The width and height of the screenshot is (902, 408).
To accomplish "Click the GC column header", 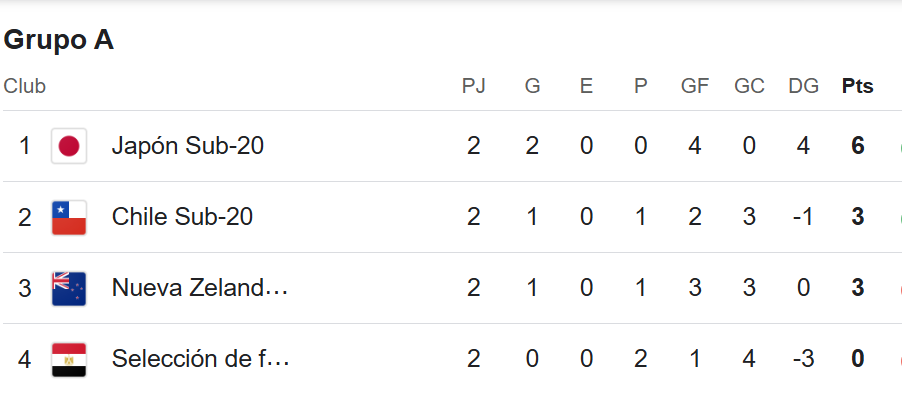I will point(749,86).
